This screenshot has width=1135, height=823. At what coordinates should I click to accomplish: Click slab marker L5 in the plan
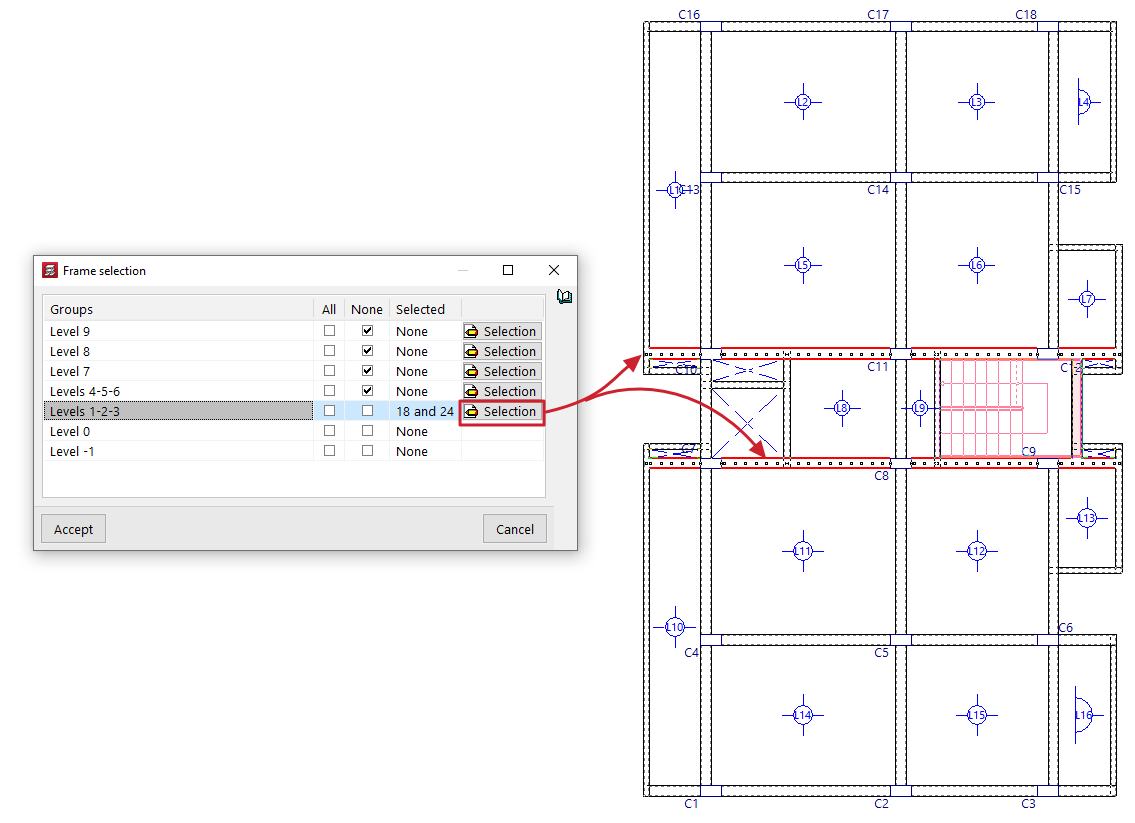pyautogui.click(x=803, y=265)
